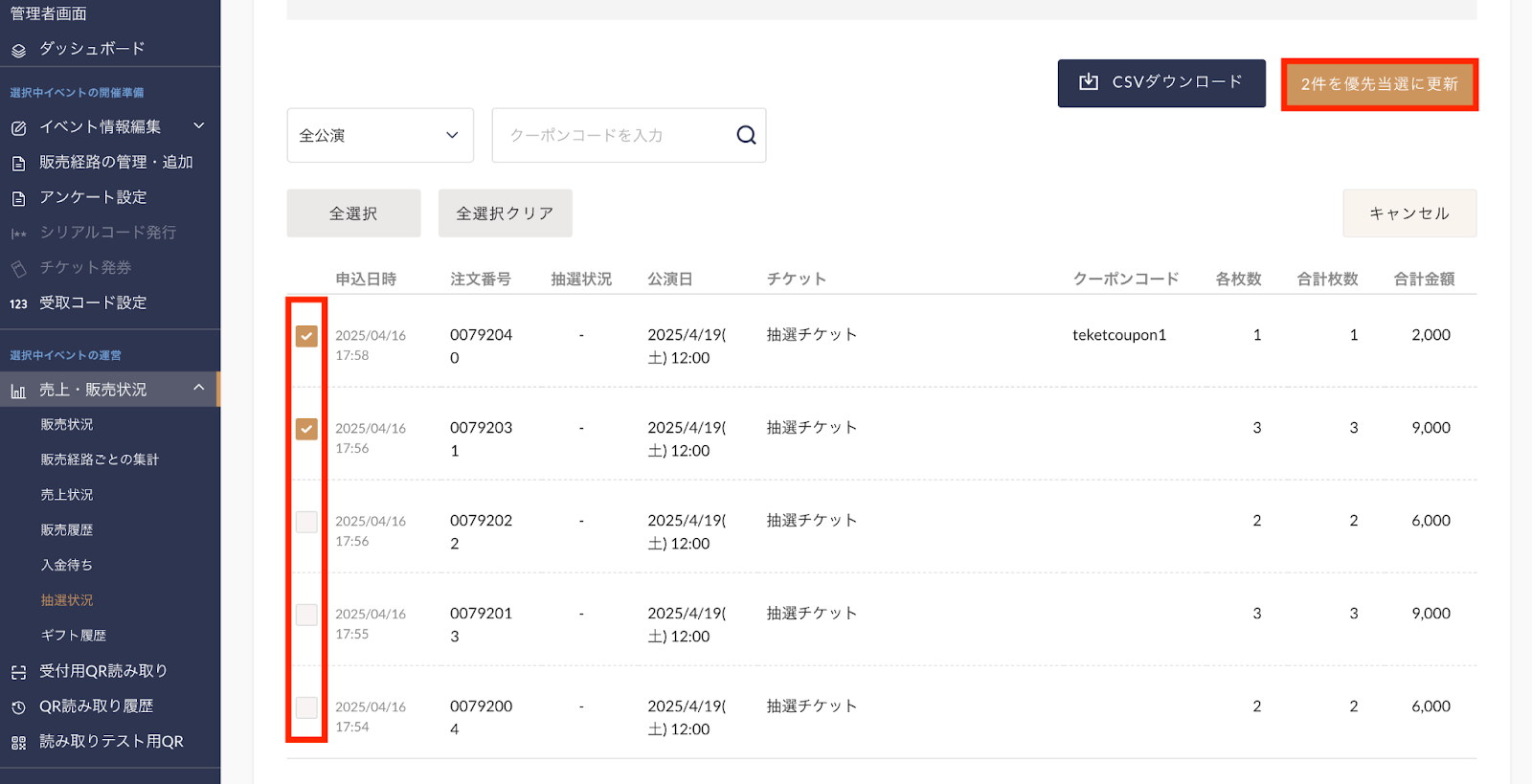Open 販売状況 submenu item

(67, 424)
